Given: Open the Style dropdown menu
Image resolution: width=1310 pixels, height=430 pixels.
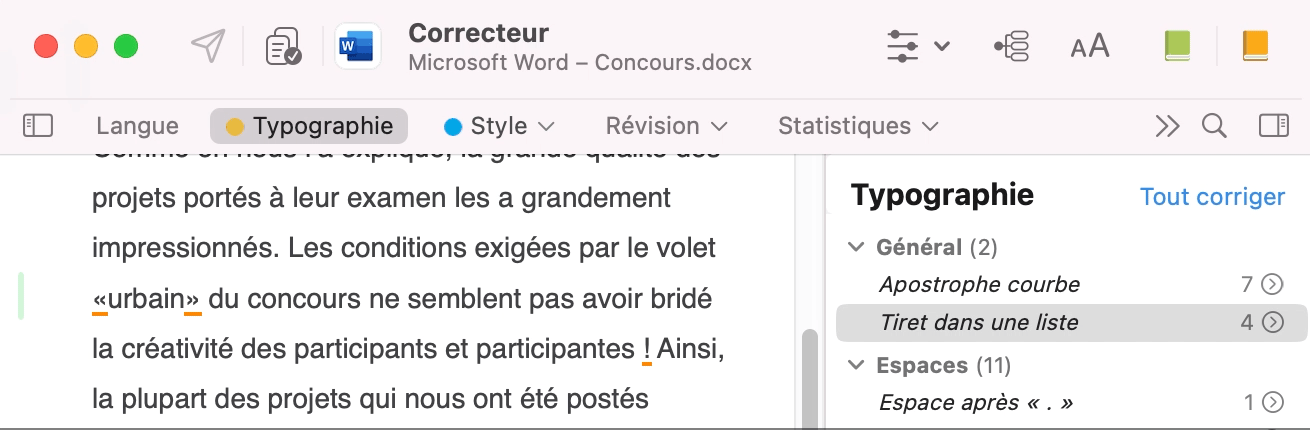Looking at the screenshot, I should point(499,126).
